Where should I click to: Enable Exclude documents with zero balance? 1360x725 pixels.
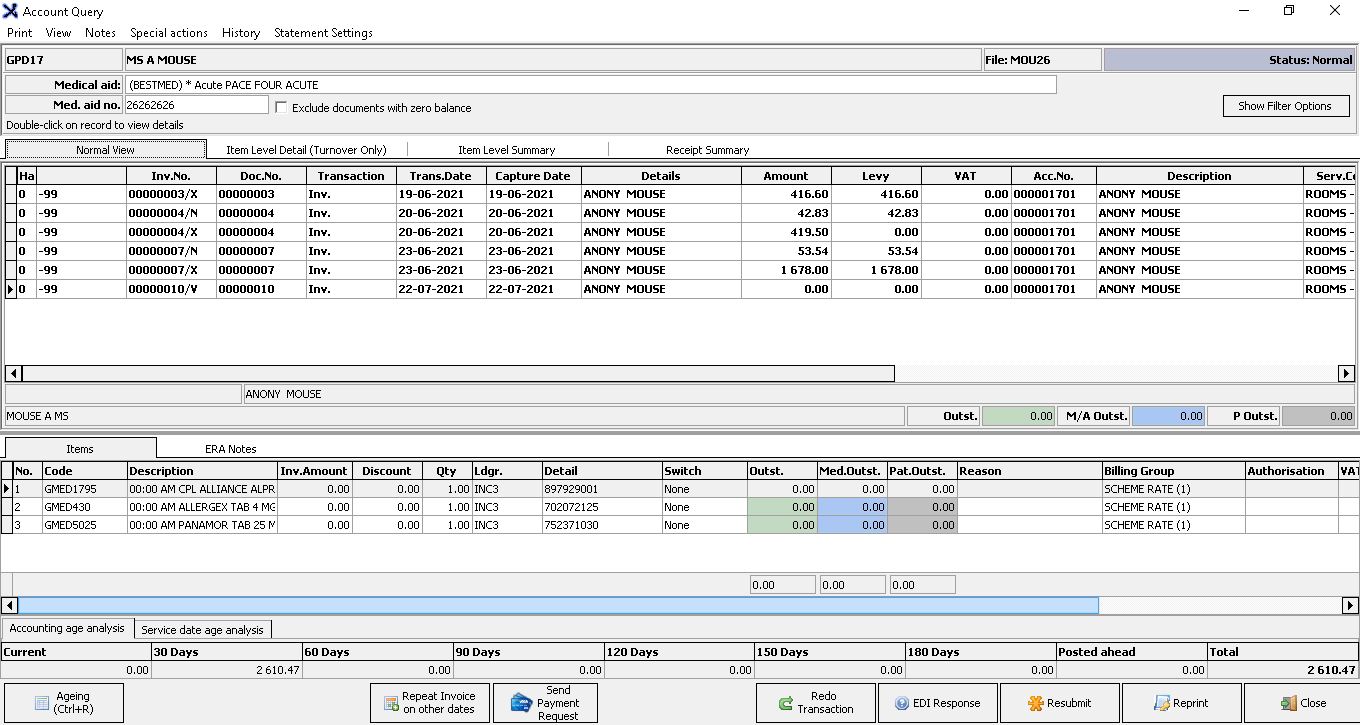click(x=281, y=107)
